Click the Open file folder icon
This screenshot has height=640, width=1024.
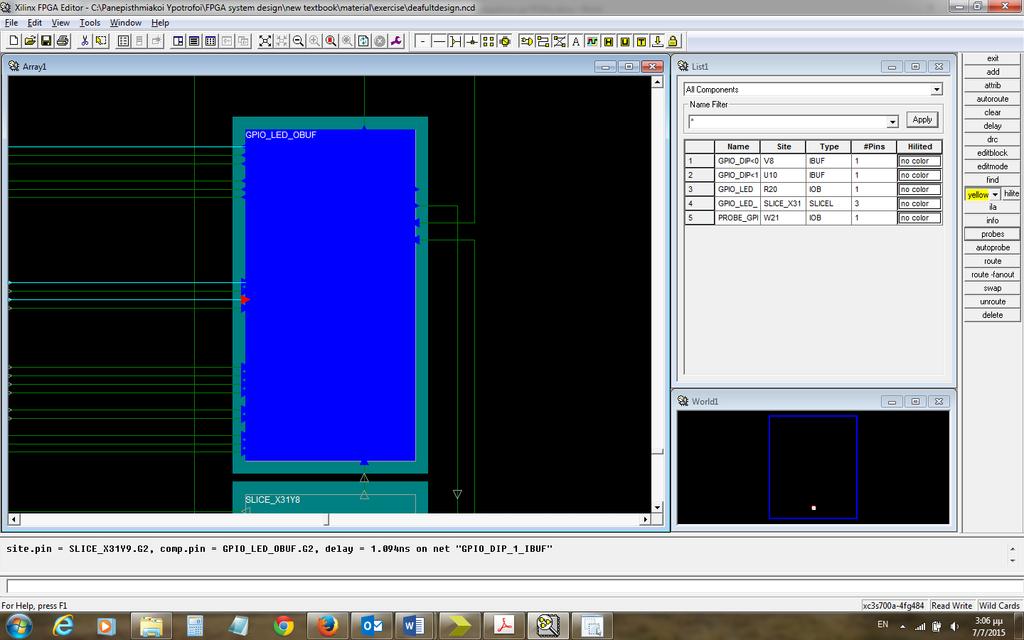coord(30,41)
